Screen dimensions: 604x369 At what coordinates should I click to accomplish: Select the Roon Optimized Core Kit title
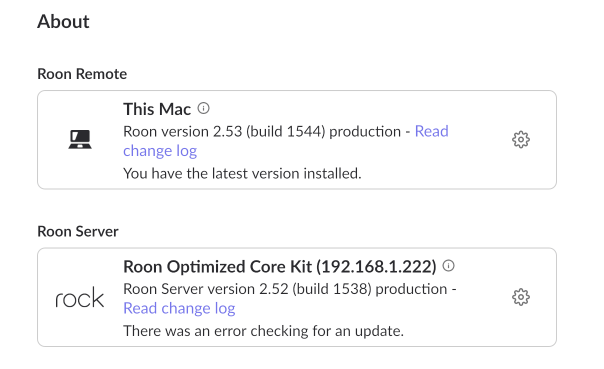280,267
